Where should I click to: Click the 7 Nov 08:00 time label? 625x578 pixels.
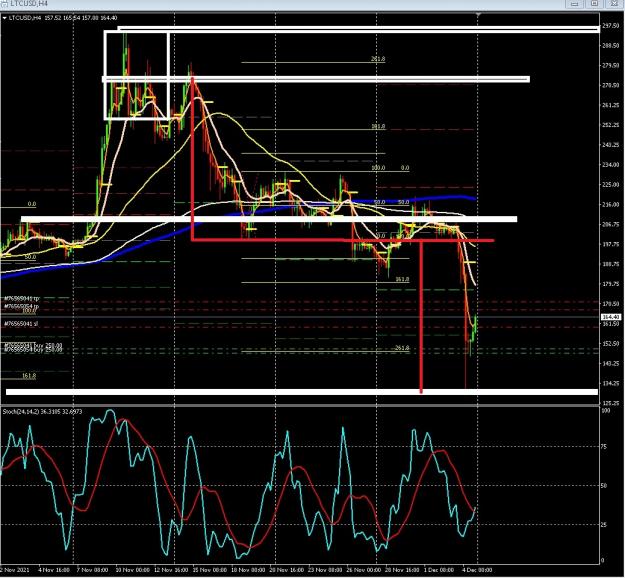tap(92, 570)
